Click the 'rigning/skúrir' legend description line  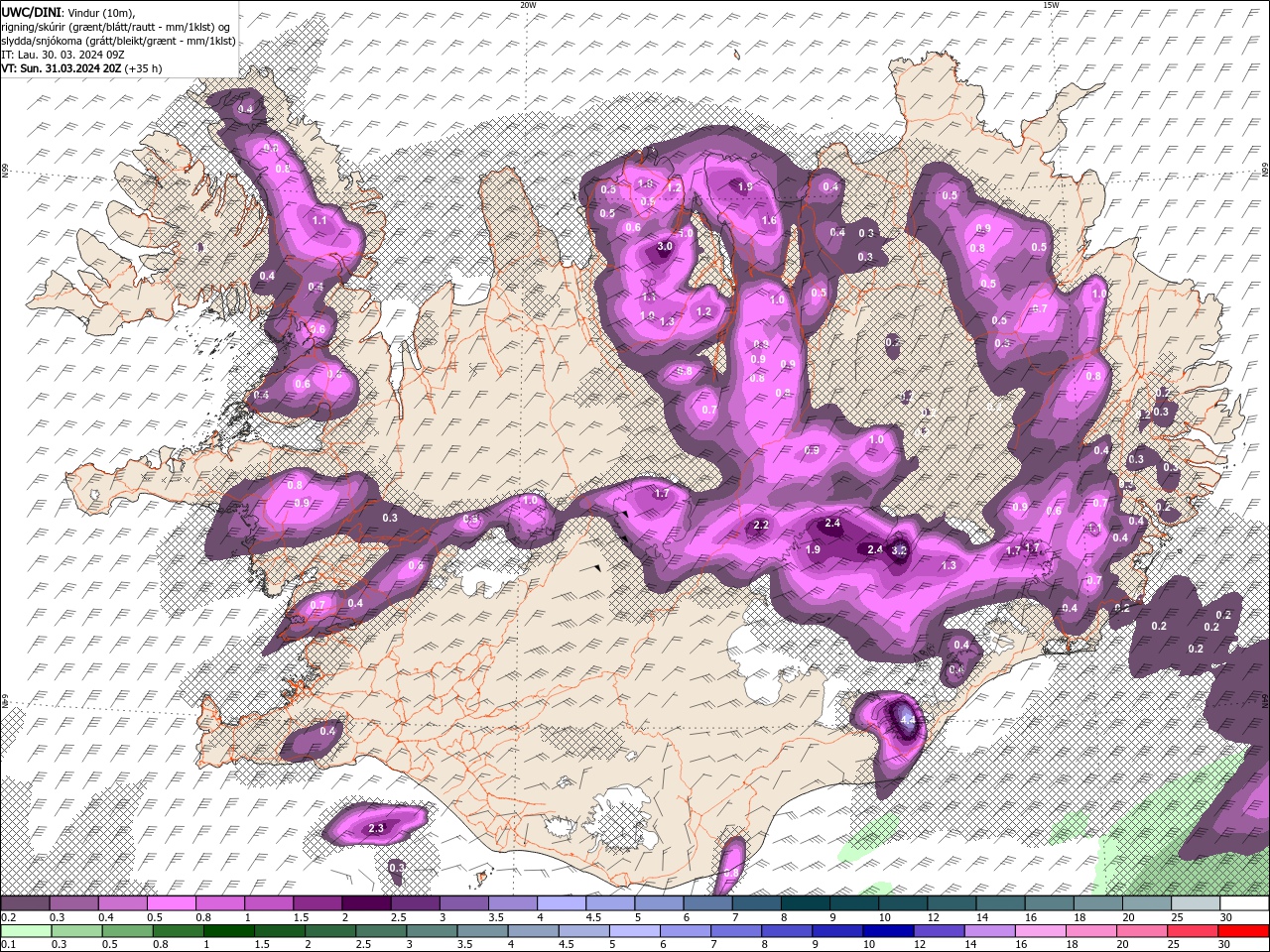click(115, 27)
